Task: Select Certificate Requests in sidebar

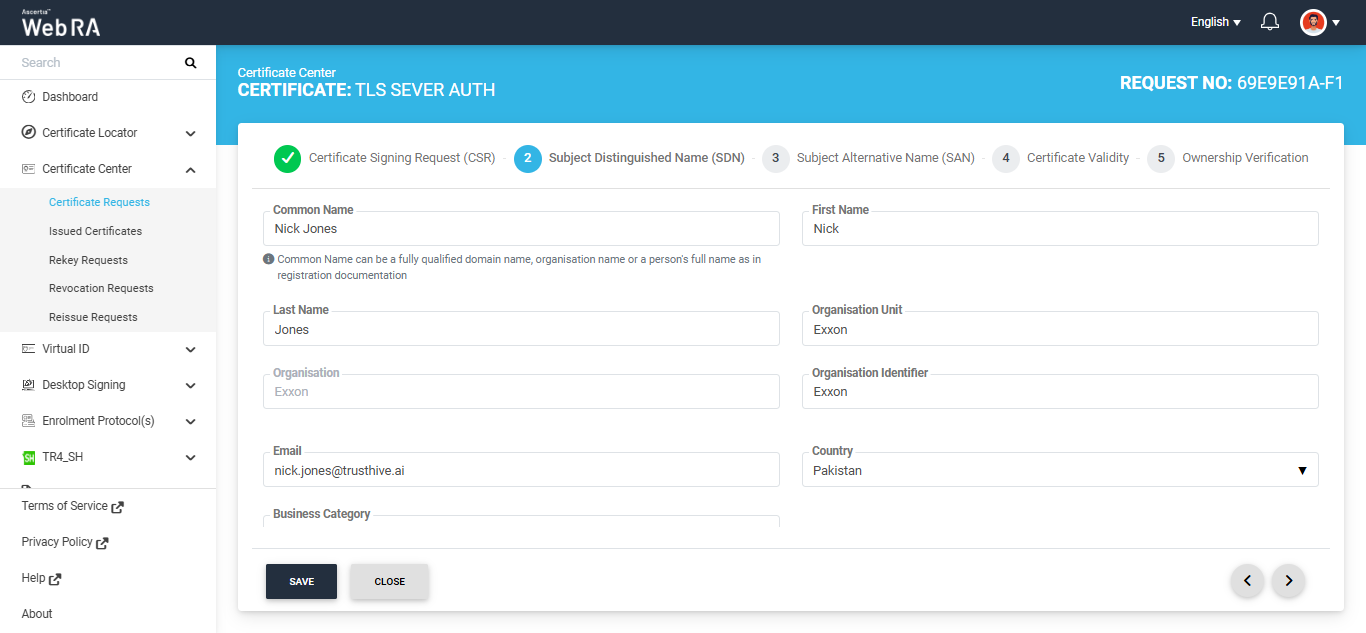Action: click(x=99, y=202)
